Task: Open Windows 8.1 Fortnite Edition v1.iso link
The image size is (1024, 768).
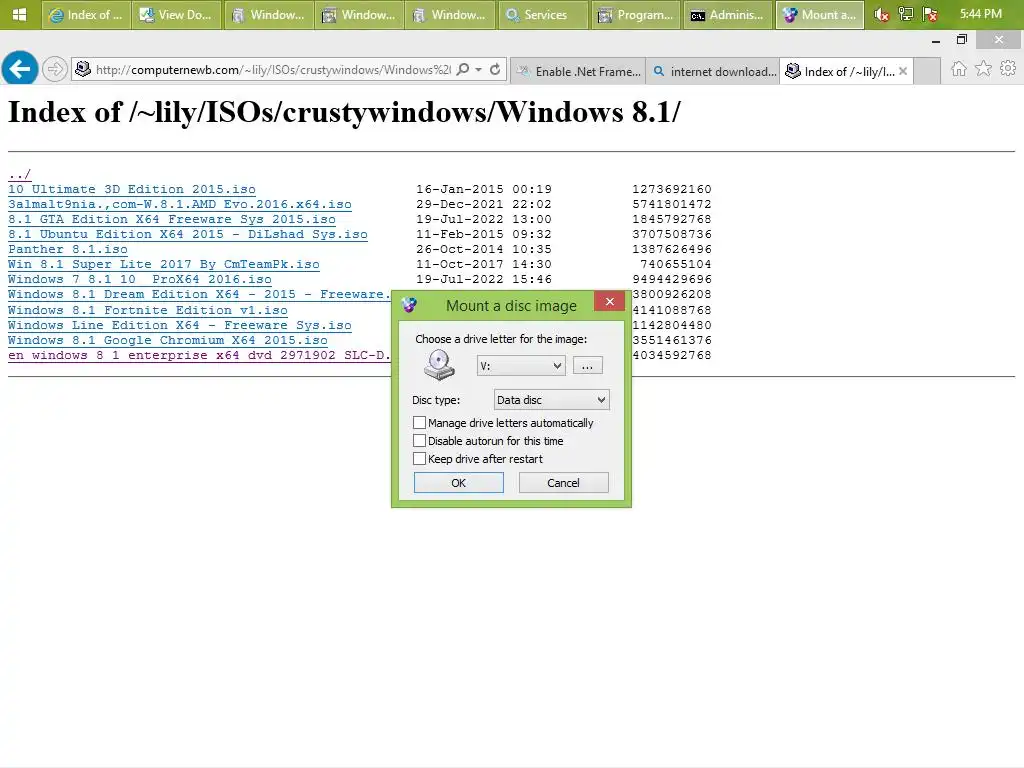Action: (x=148, y=310)
